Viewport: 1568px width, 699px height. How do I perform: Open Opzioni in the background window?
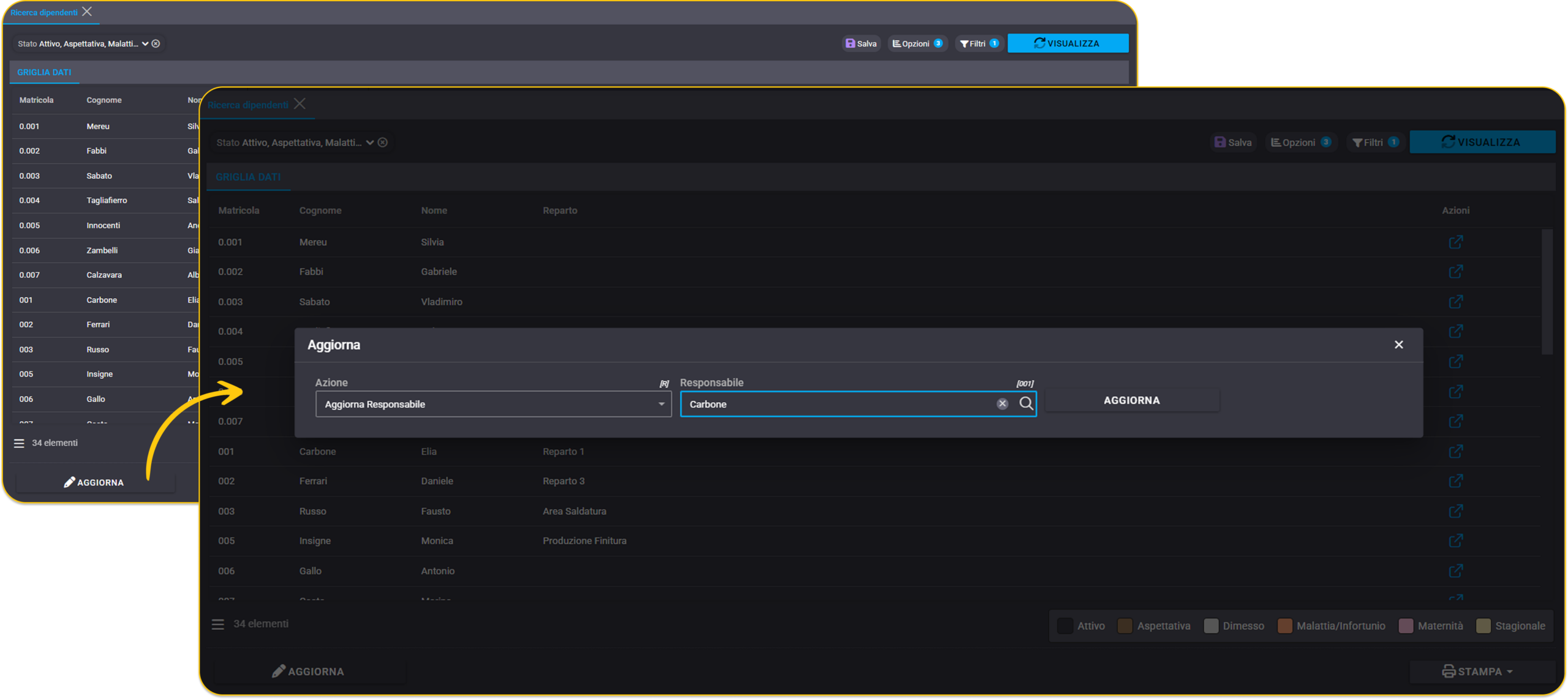coord(918,43)
